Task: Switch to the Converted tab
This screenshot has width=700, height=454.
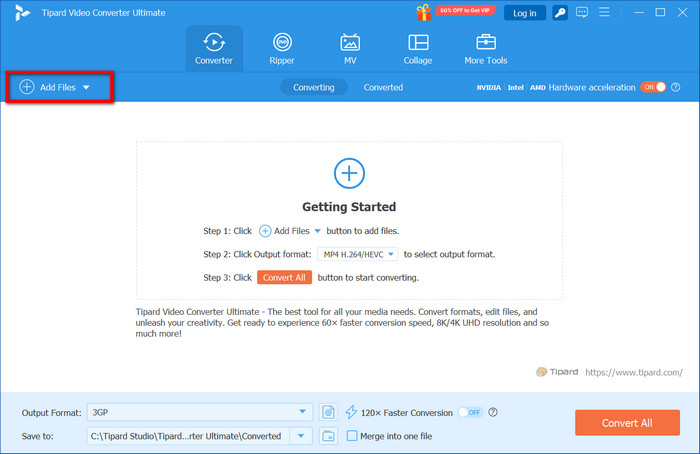Action: click(x=383, y=87)
